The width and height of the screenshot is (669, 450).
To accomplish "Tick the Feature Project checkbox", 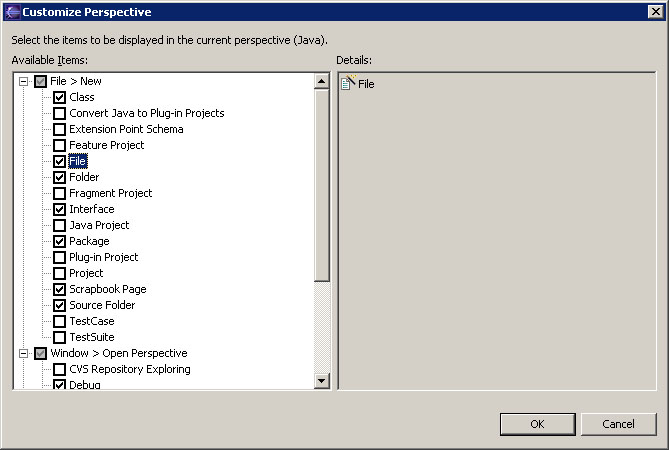I will (59, 145).
